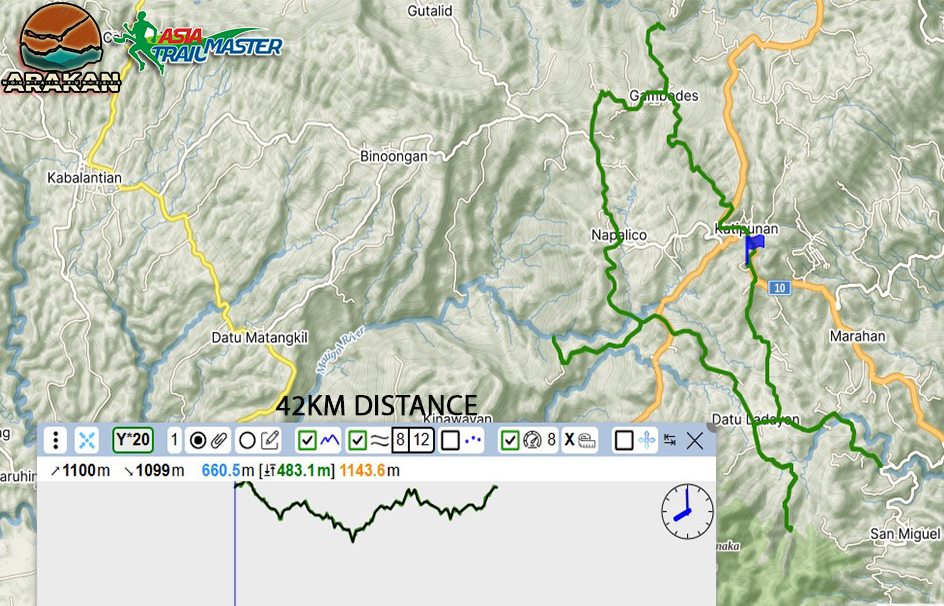
Task: Enable the dotted points checkbox
Action: tap(450, 440)
